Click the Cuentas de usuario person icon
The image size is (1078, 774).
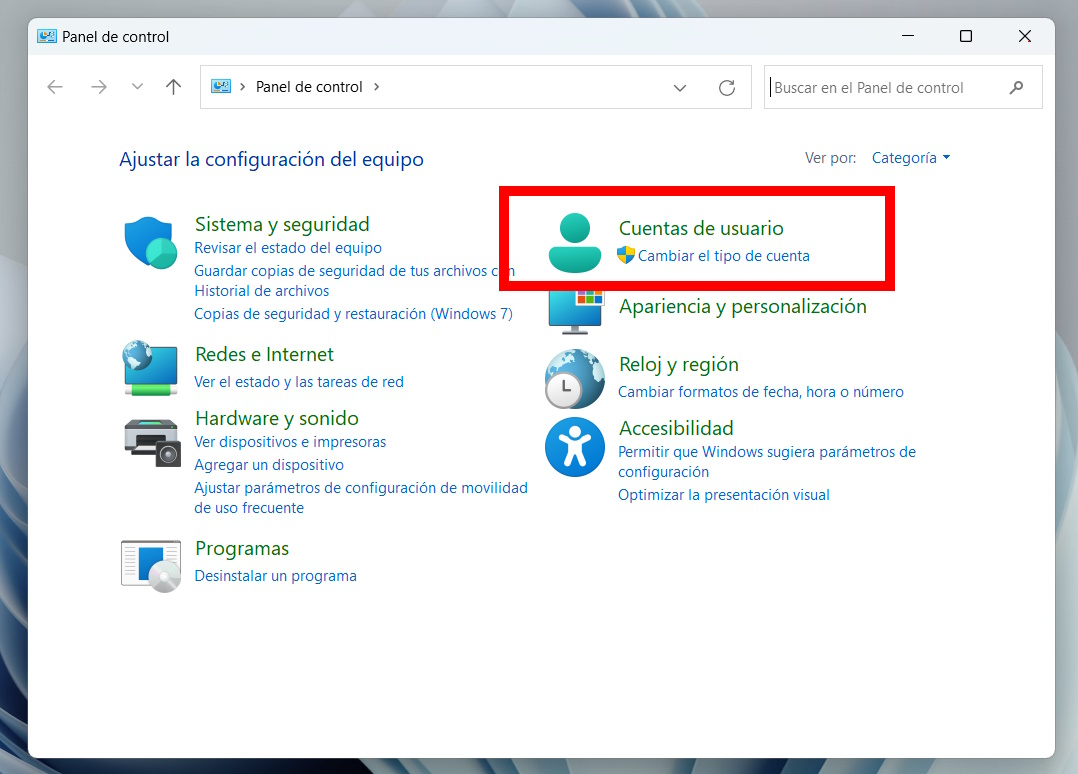click(x=575, y=243)
